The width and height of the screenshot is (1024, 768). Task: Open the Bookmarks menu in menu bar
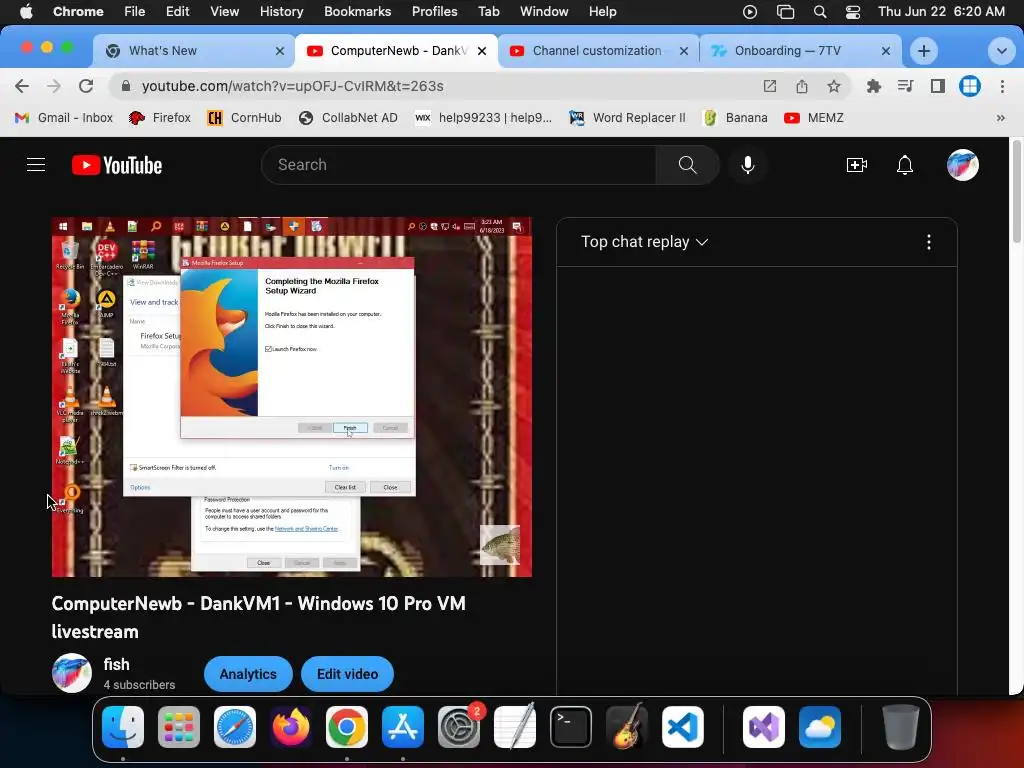point(357,11)
